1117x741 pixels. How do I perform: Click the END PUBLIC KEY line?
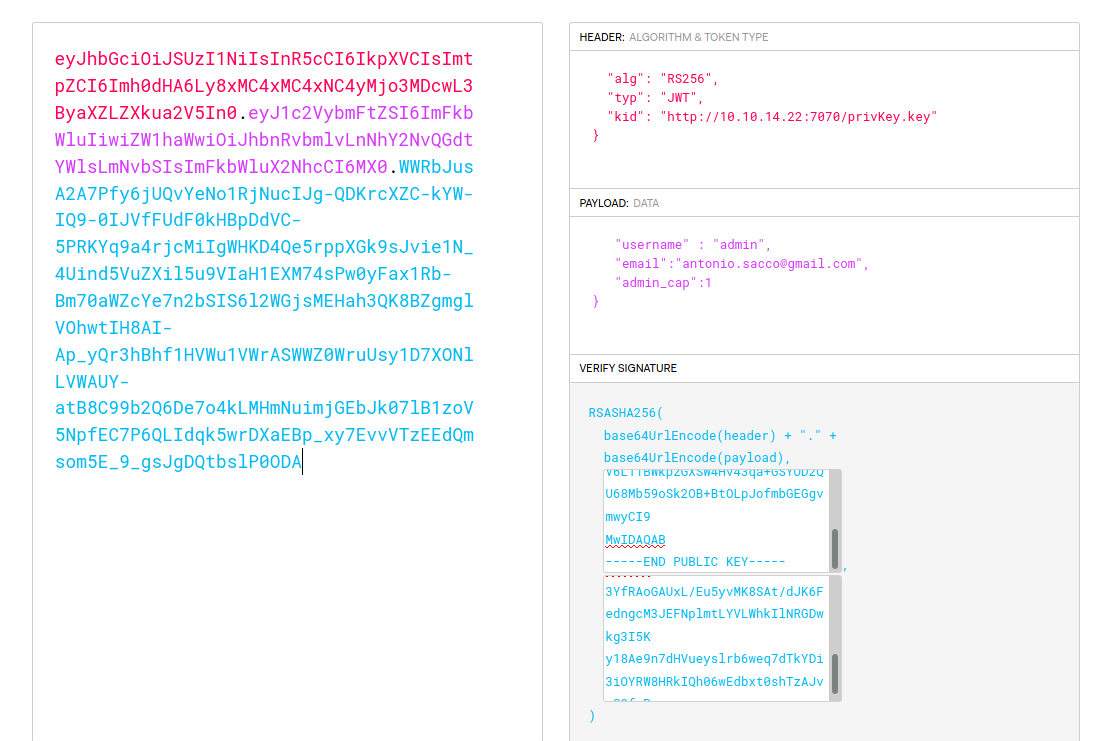(695, 562)
